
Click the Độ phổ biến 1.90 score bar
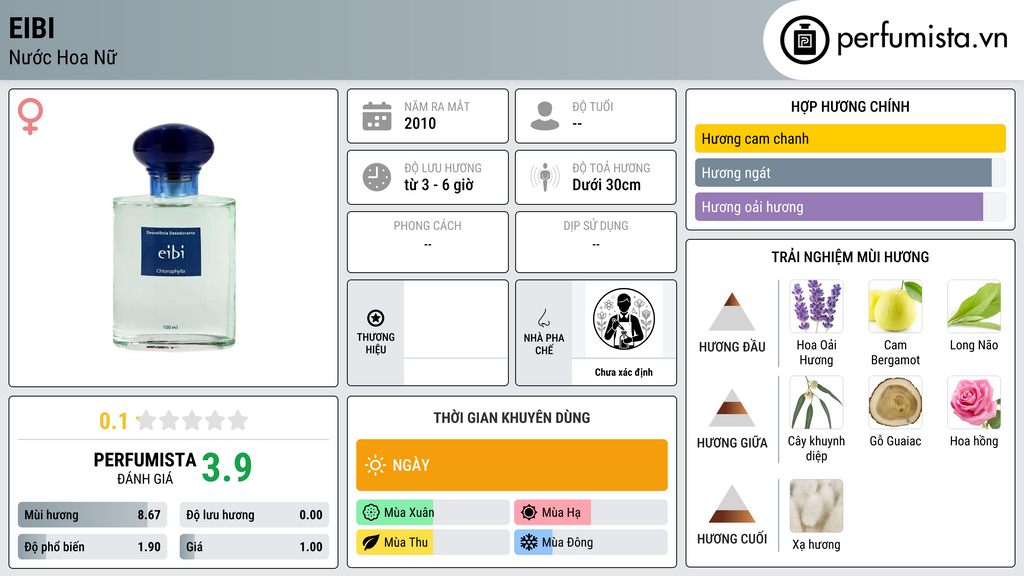click(x=92, y=547)
